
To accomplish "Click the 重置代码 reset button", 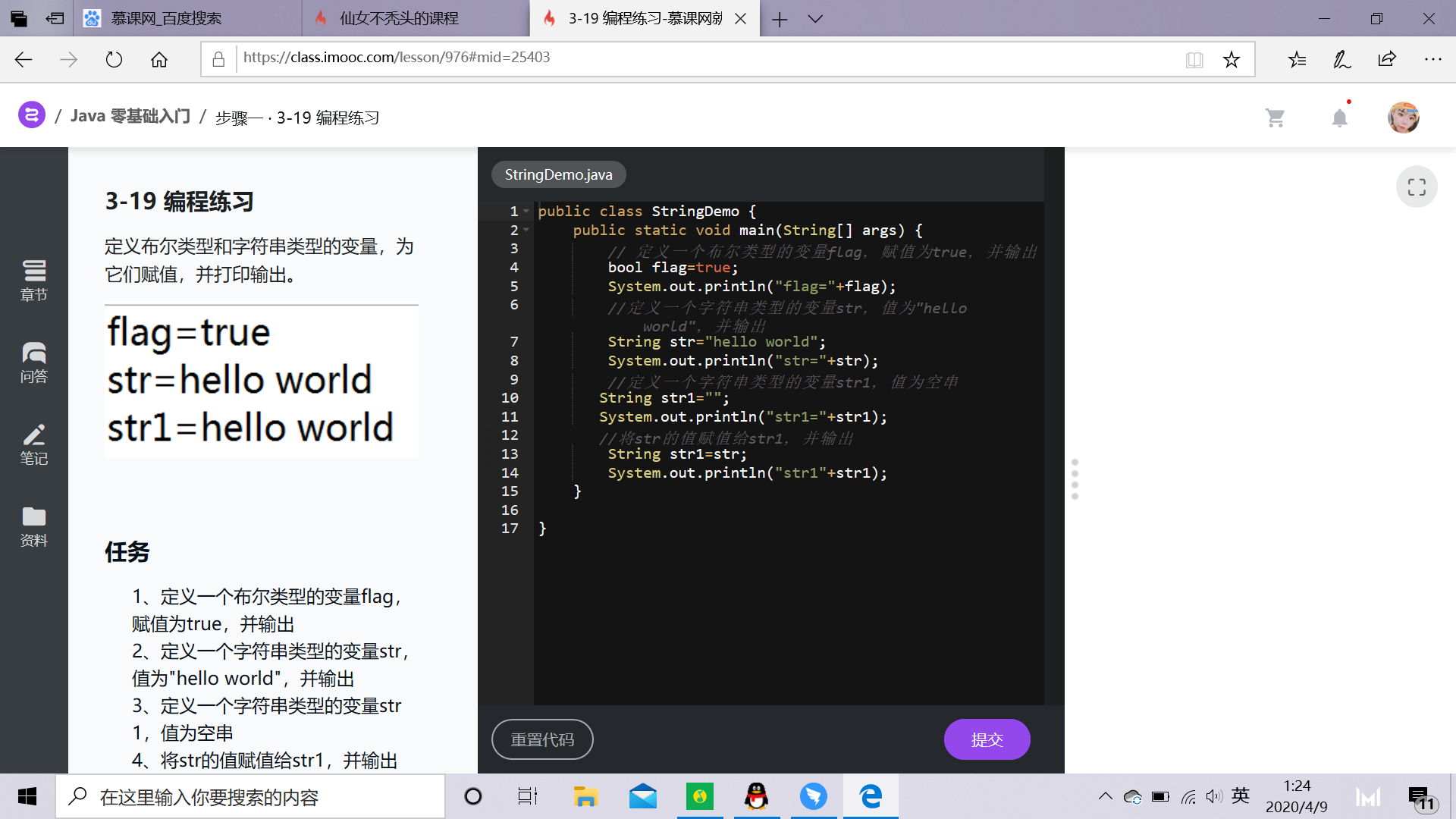I will 542,739.
